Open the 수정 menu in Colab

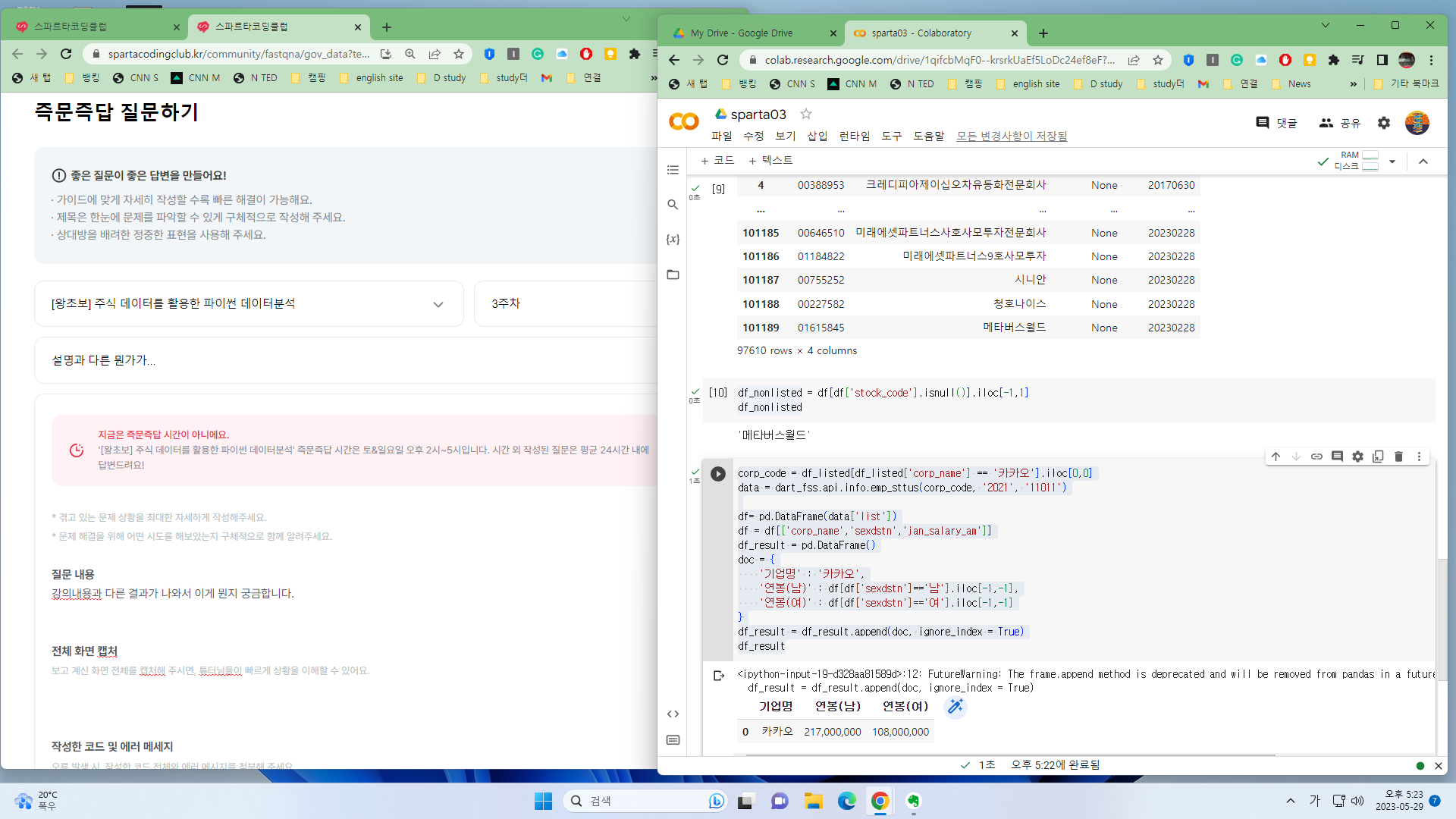point(753,136)
